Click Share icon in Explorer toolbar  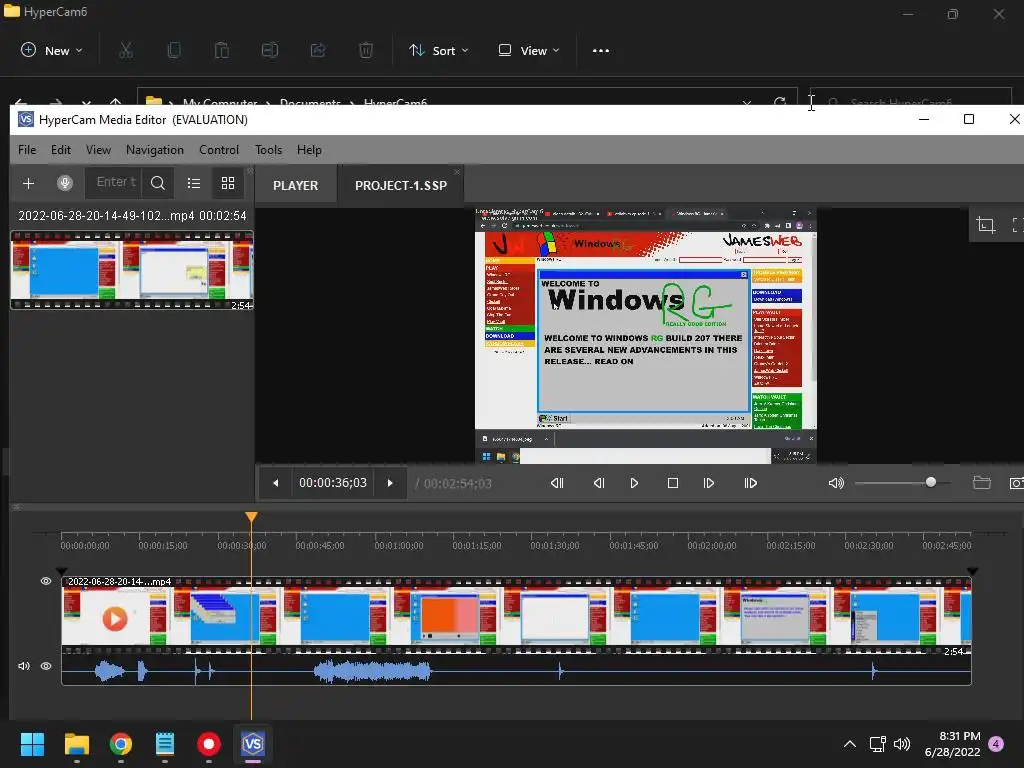[318, 50]
